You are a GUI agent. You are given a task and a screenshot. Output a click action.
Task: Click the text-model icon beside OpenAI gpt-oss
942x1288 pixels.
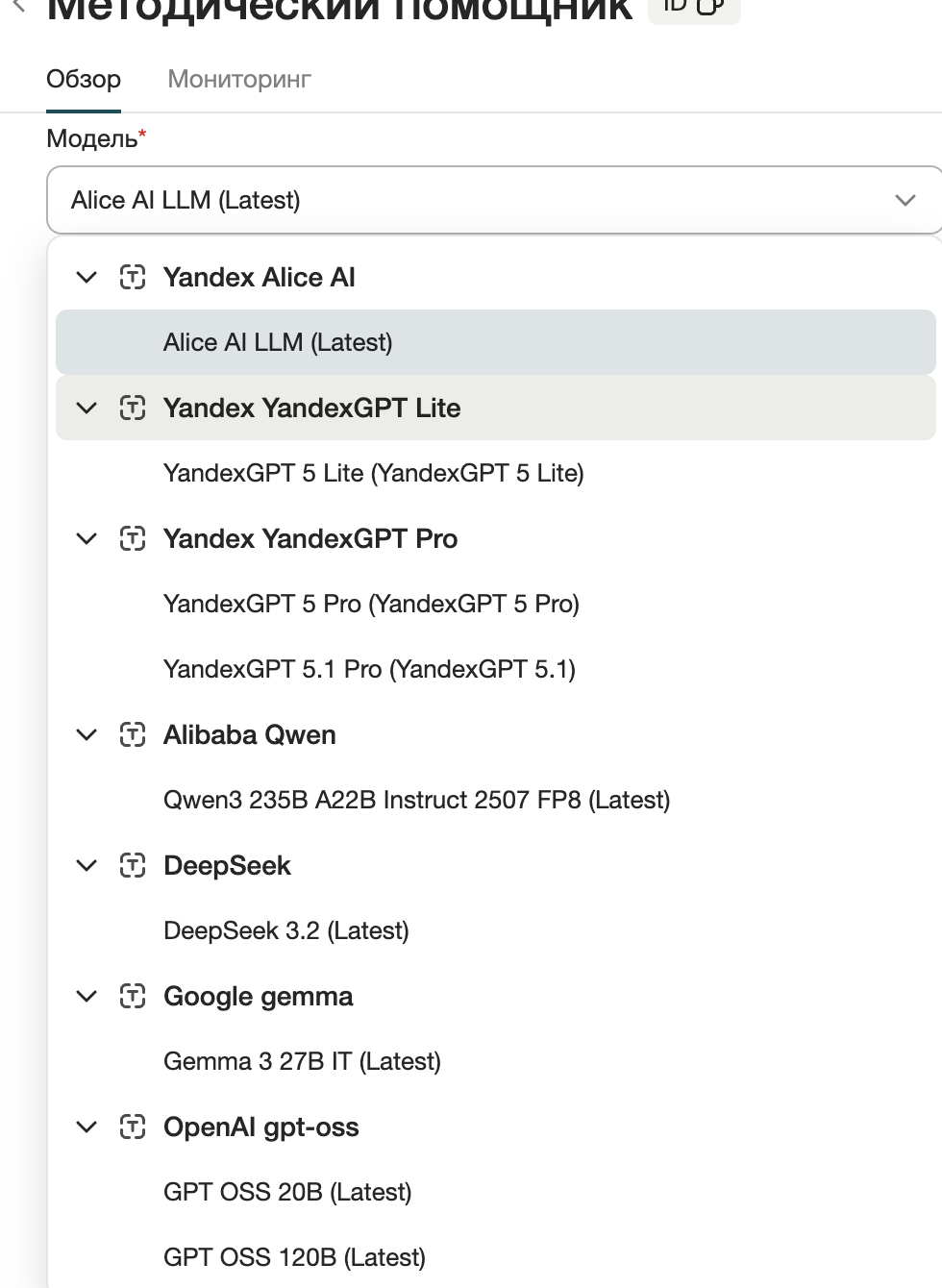(x=133, y=1127)
